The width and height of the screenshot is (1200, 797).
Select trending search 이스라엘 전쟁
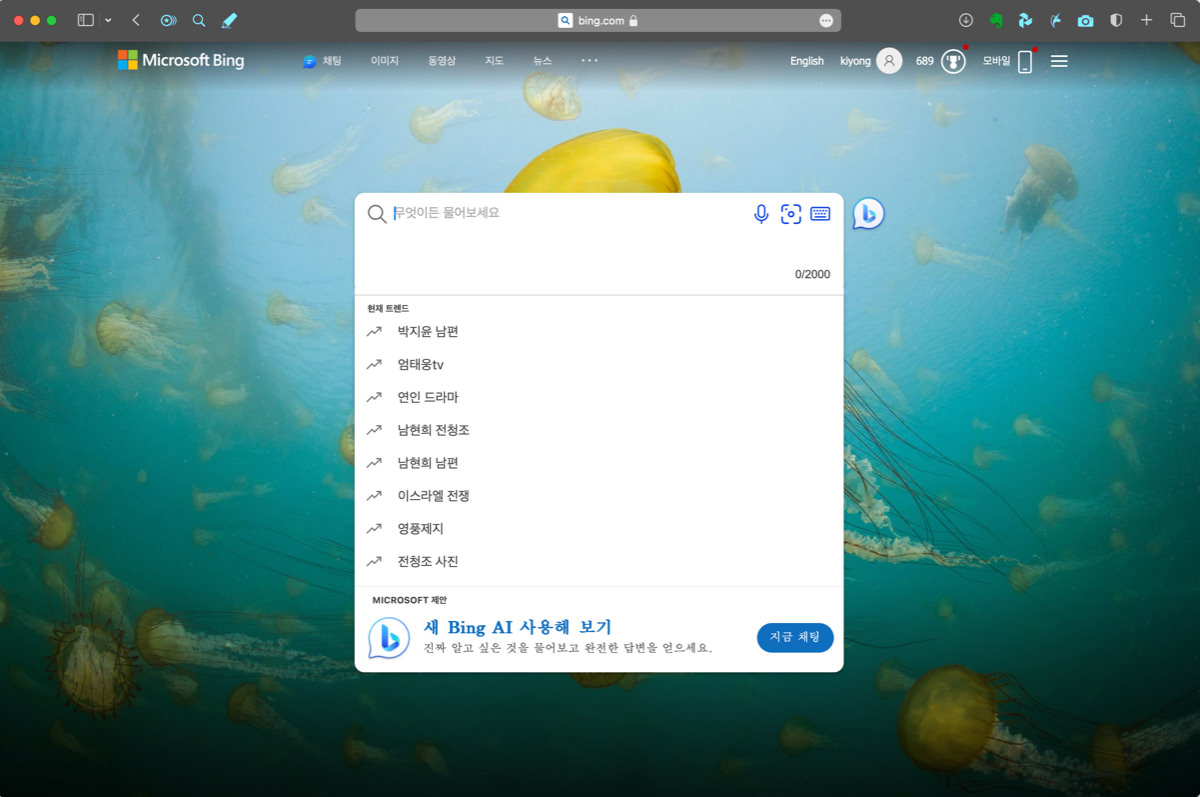coord(433,496)
